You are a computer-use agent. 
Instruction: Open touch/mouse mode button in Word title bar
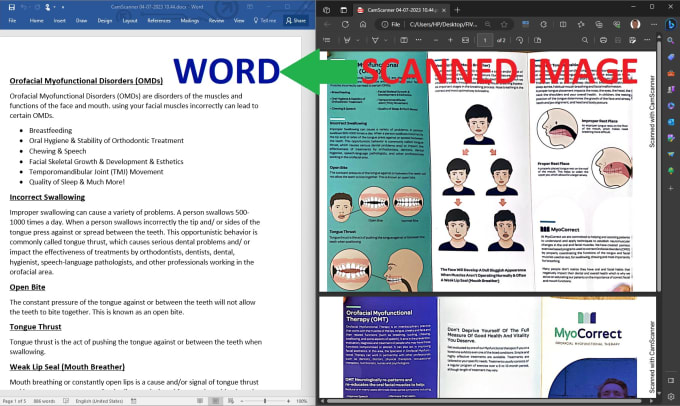coord(46,7)
